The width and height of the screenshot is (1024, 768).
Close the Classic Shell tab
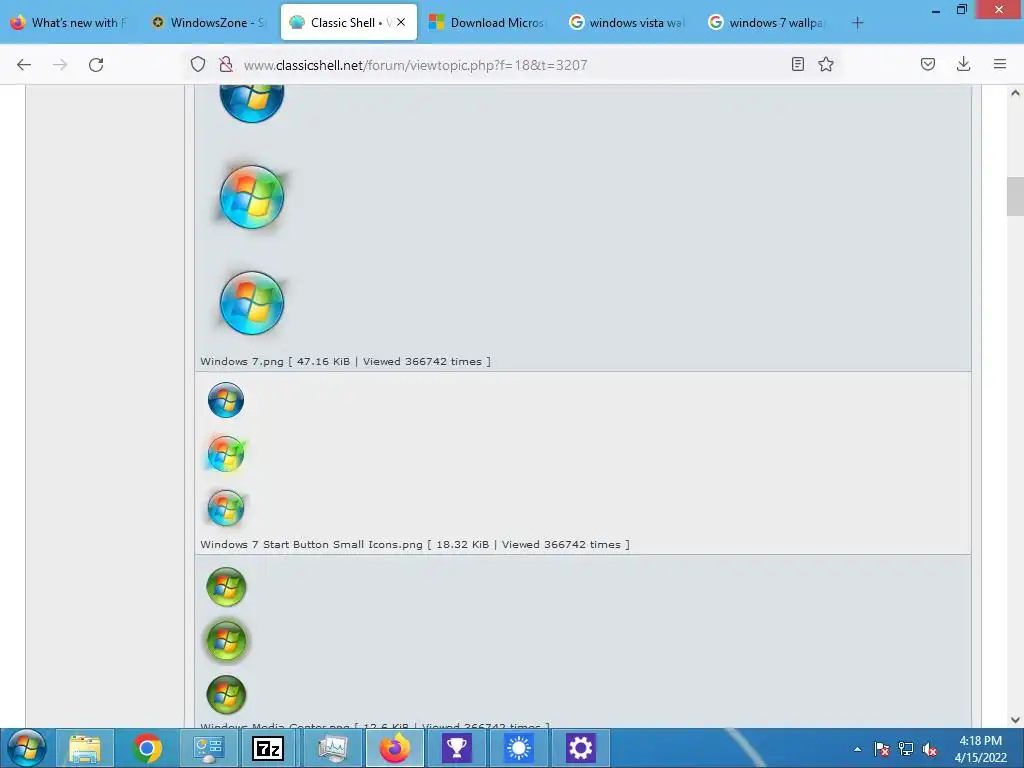click(401, 22)
